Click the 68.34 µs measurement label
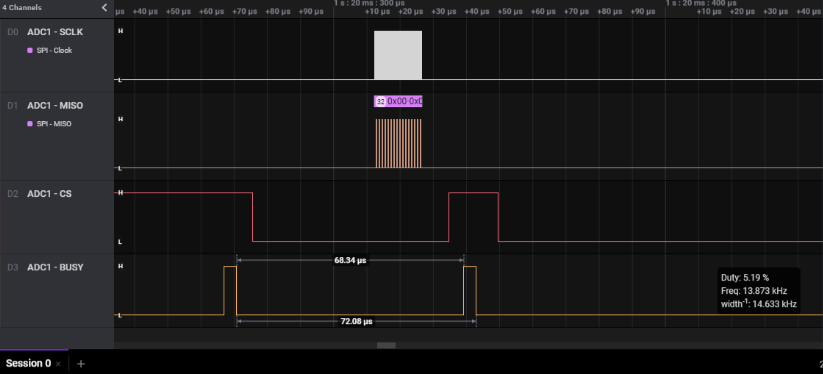 coord(350,260)
